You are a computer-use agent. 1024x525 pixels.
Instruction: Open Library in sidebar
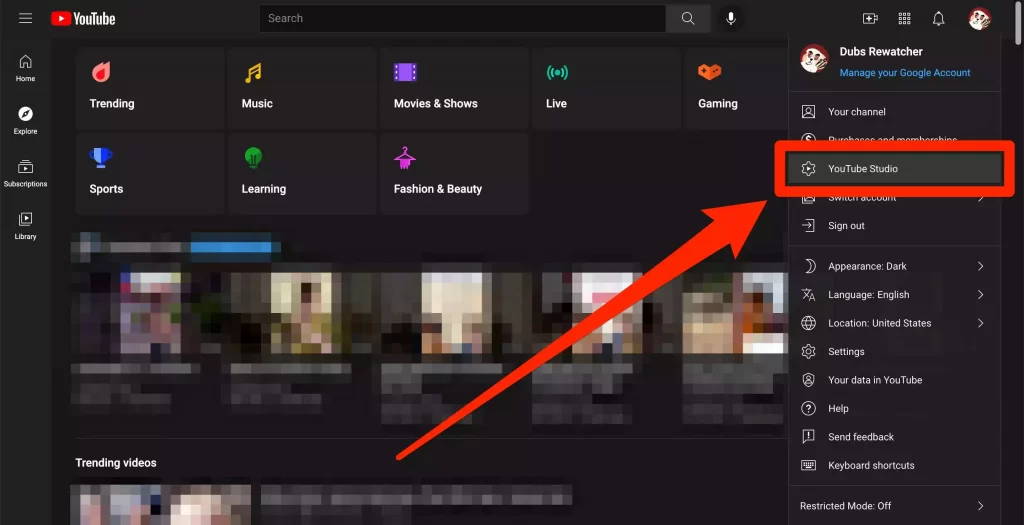click(x=25, y=226)
